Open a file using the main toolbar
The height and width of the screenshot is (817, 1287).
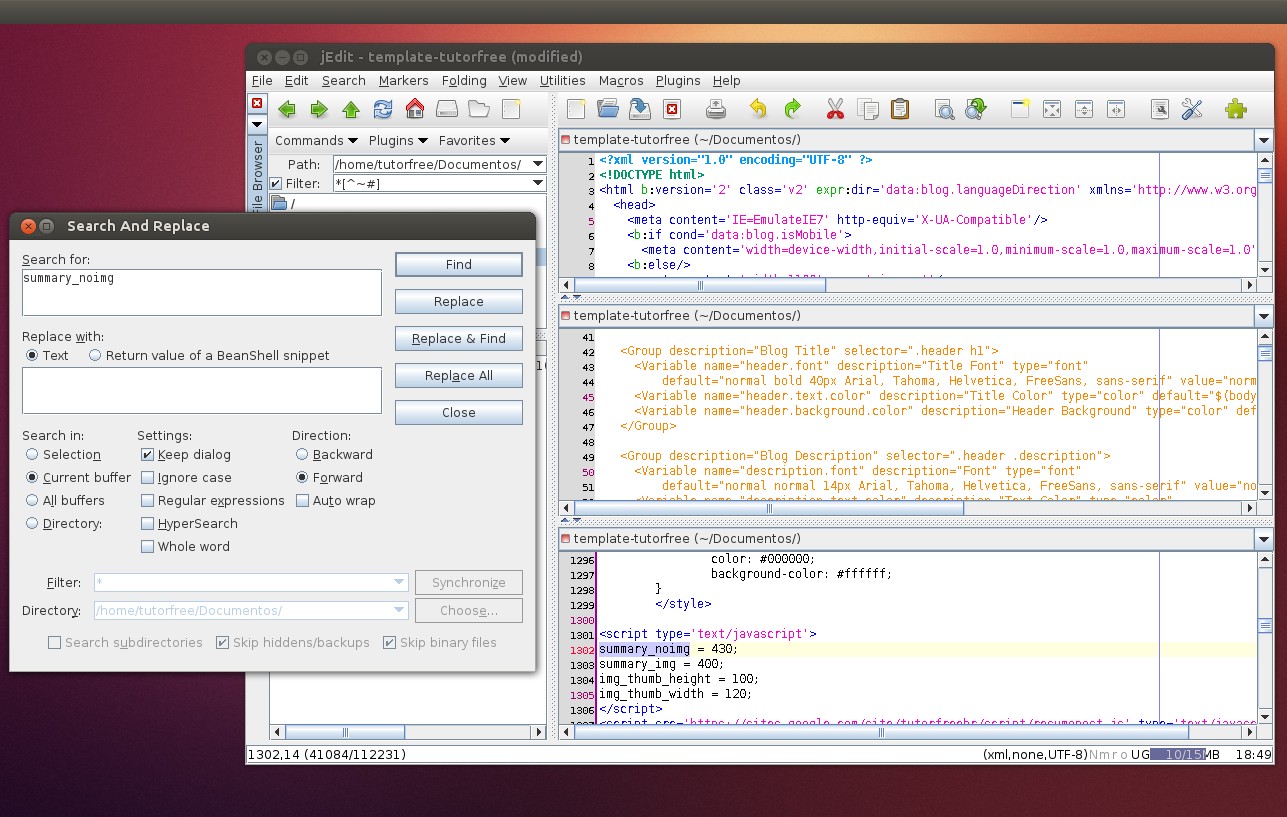608,110
